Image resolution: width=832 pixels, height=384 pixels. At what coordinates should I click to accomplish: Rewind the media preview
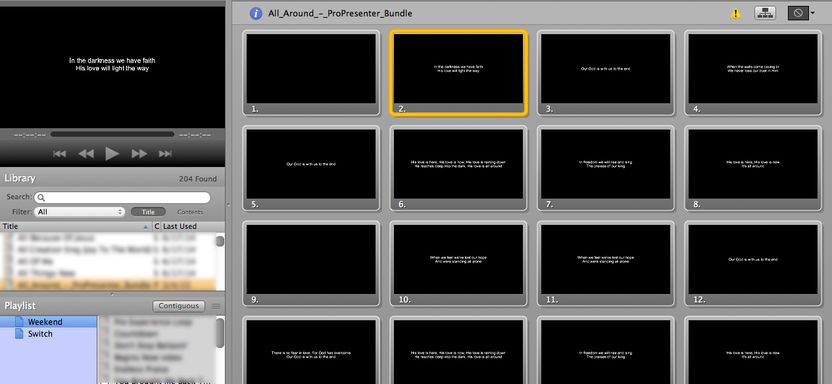pyautogui.click(x=86, y=154)
